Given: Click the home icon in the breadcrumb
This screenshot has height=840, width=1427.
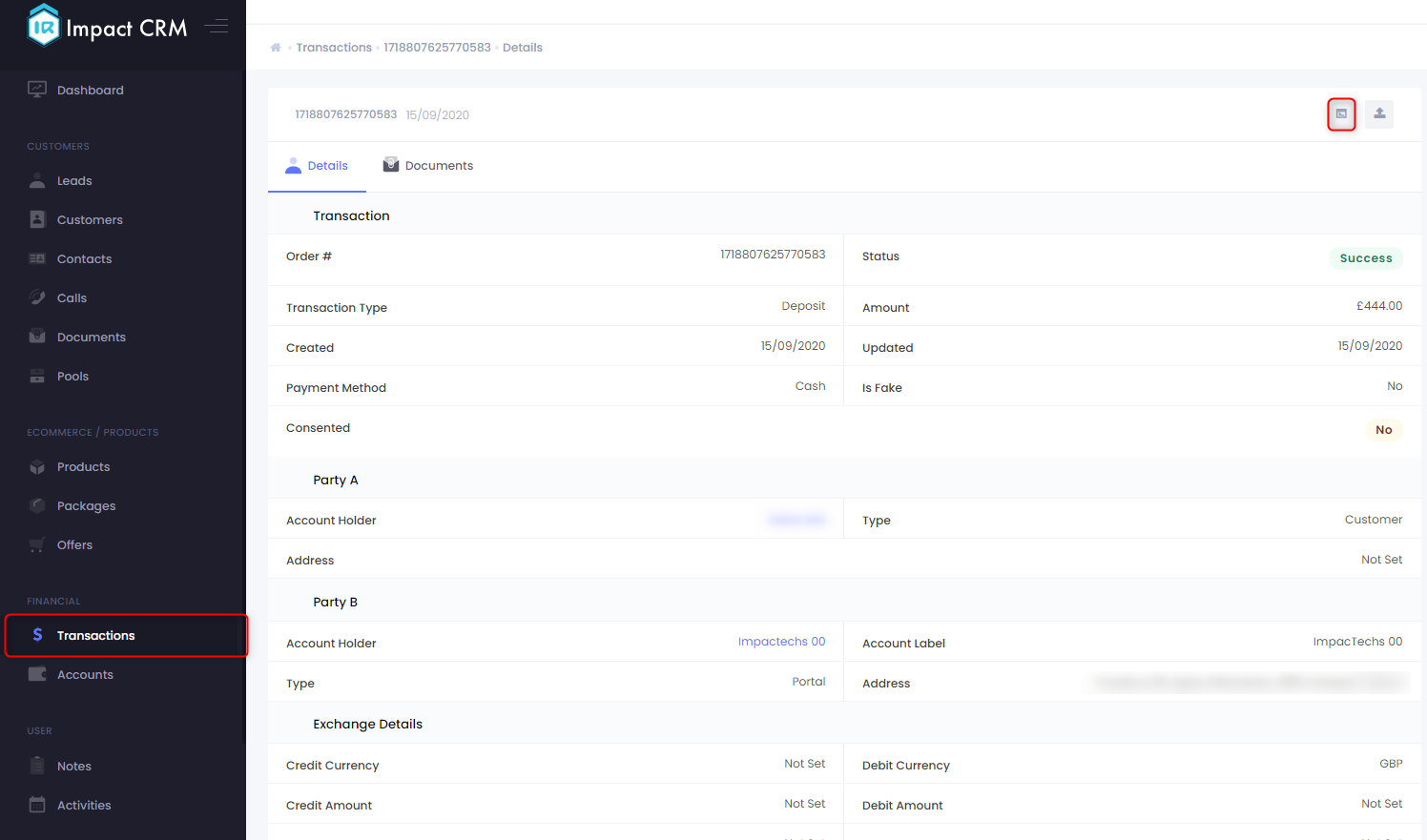Looking at the screenshot, I should click(x=275, y=46).
